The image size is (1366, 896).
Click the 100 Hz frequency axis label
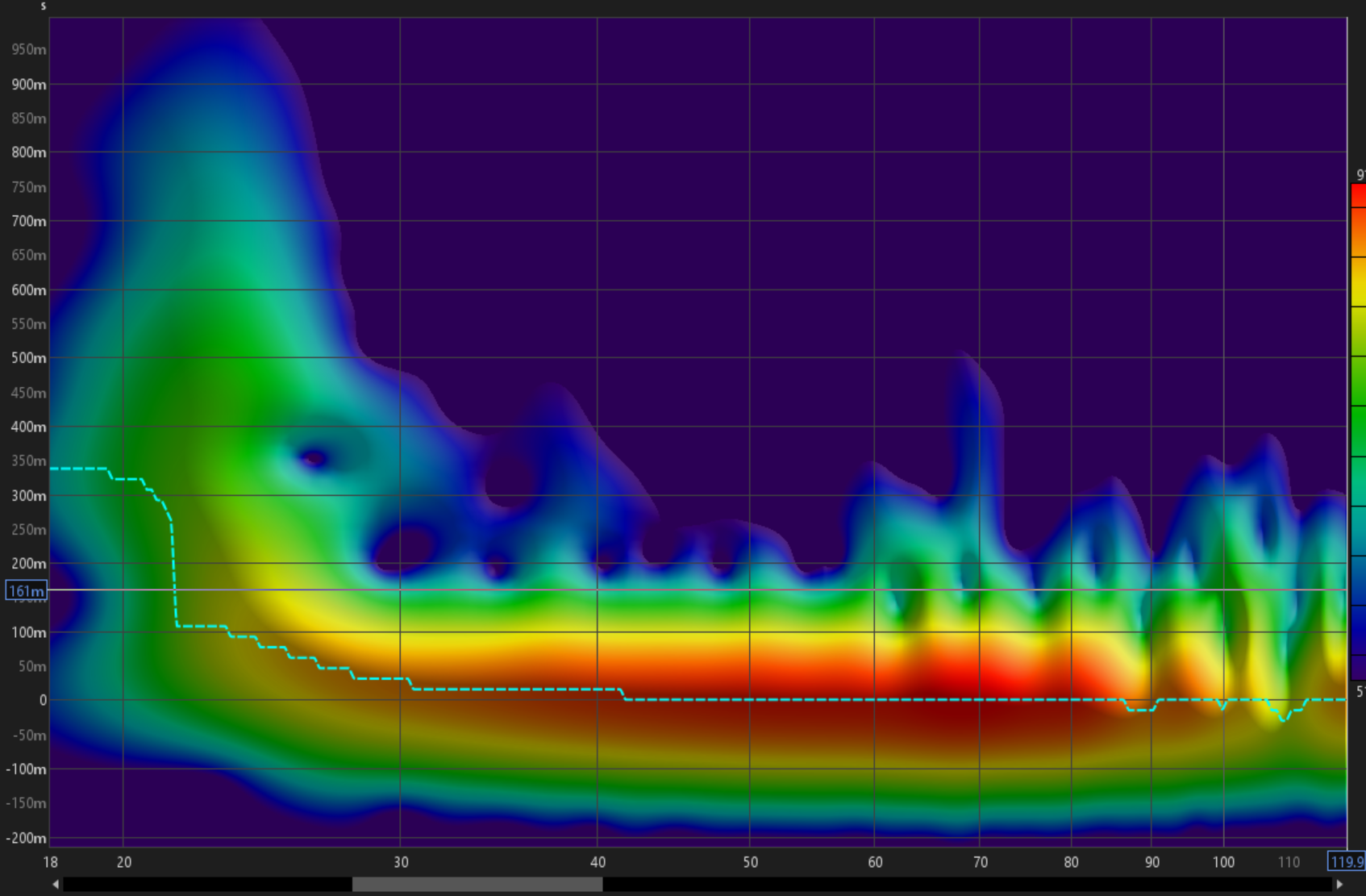[x=1223, y=862]
